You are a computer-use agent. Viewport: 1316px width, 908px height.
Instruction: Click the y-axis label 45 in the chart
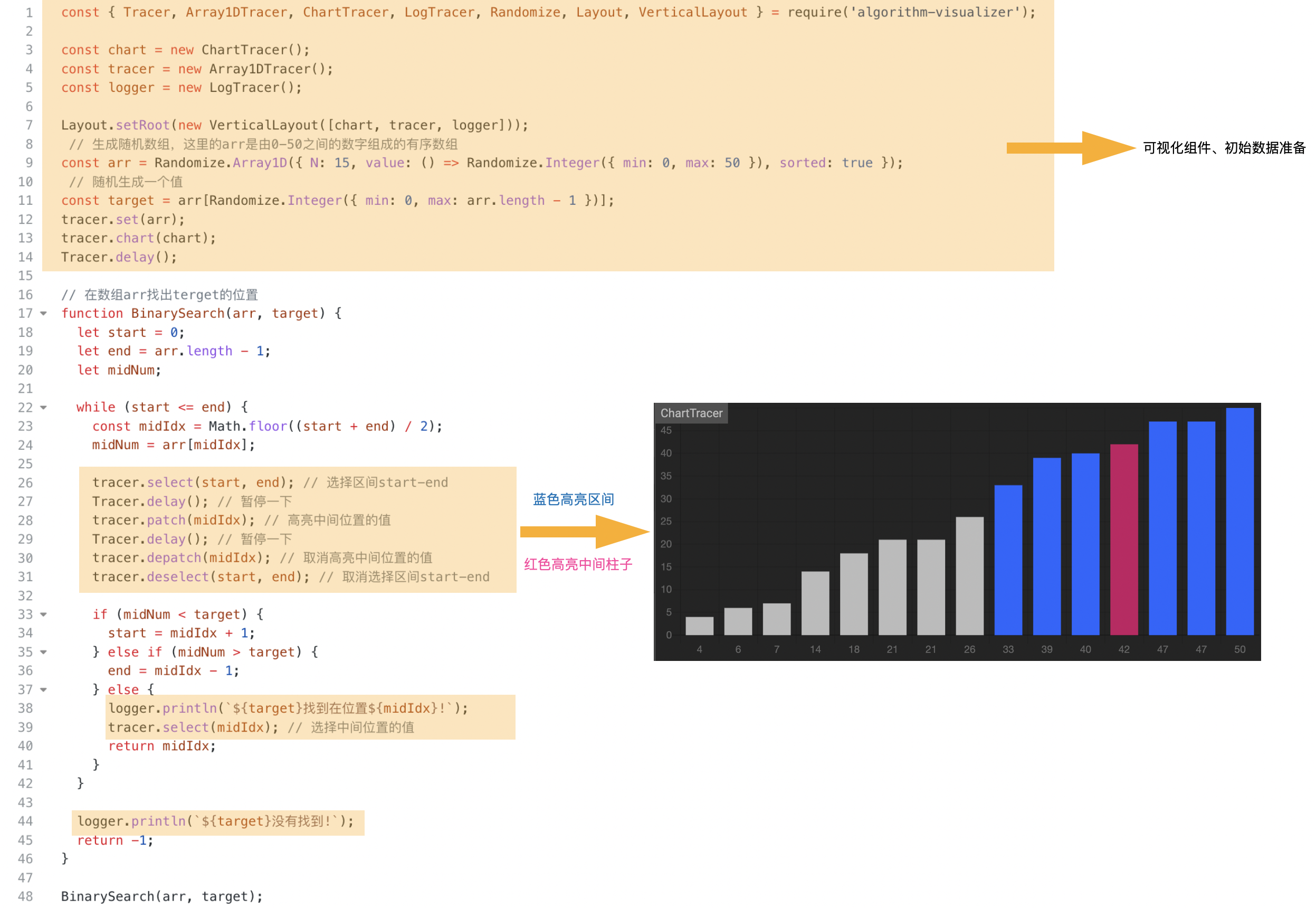(x=666, y=431)
